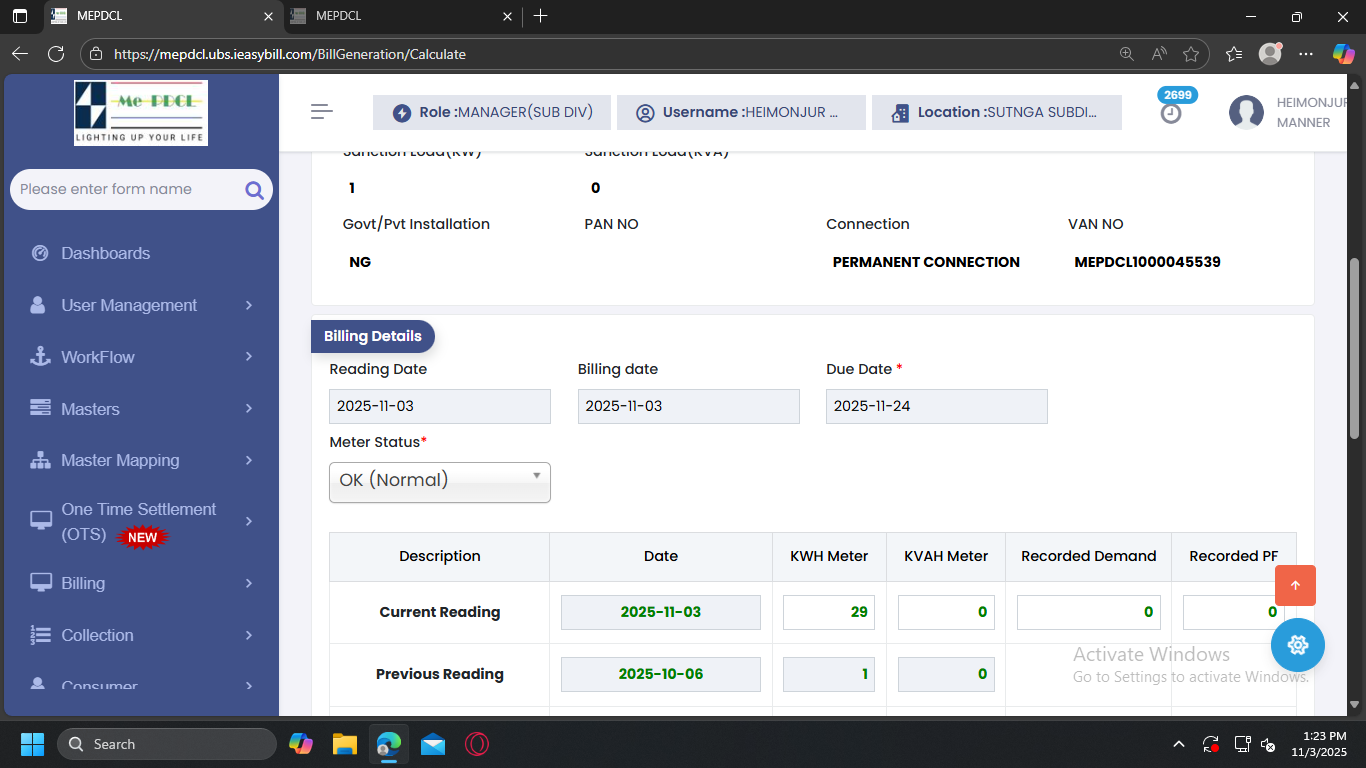Viewport: 1366px width, 768px height.
Task: Open the Meter Status dropdown
Action: [x=439, y=481]
